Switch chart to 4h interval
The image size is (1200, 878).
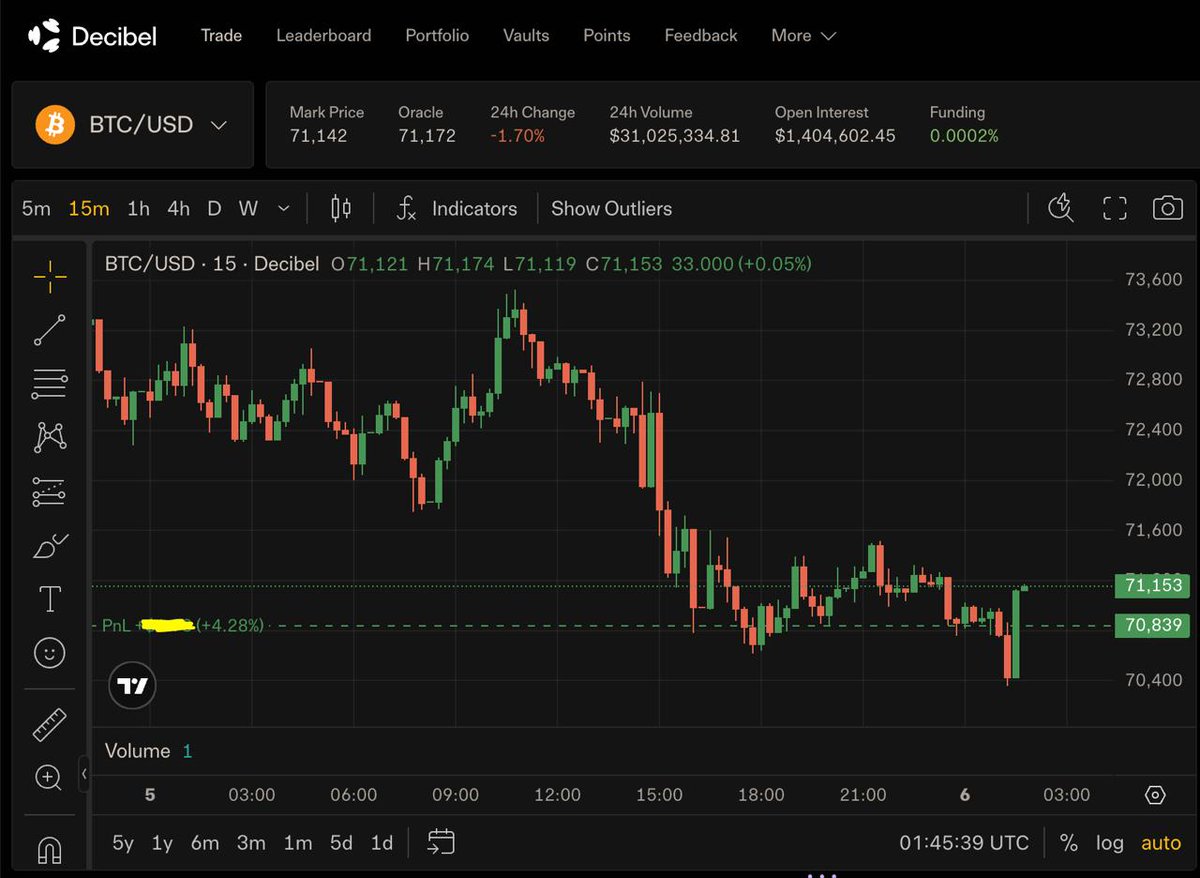[178, 208]
